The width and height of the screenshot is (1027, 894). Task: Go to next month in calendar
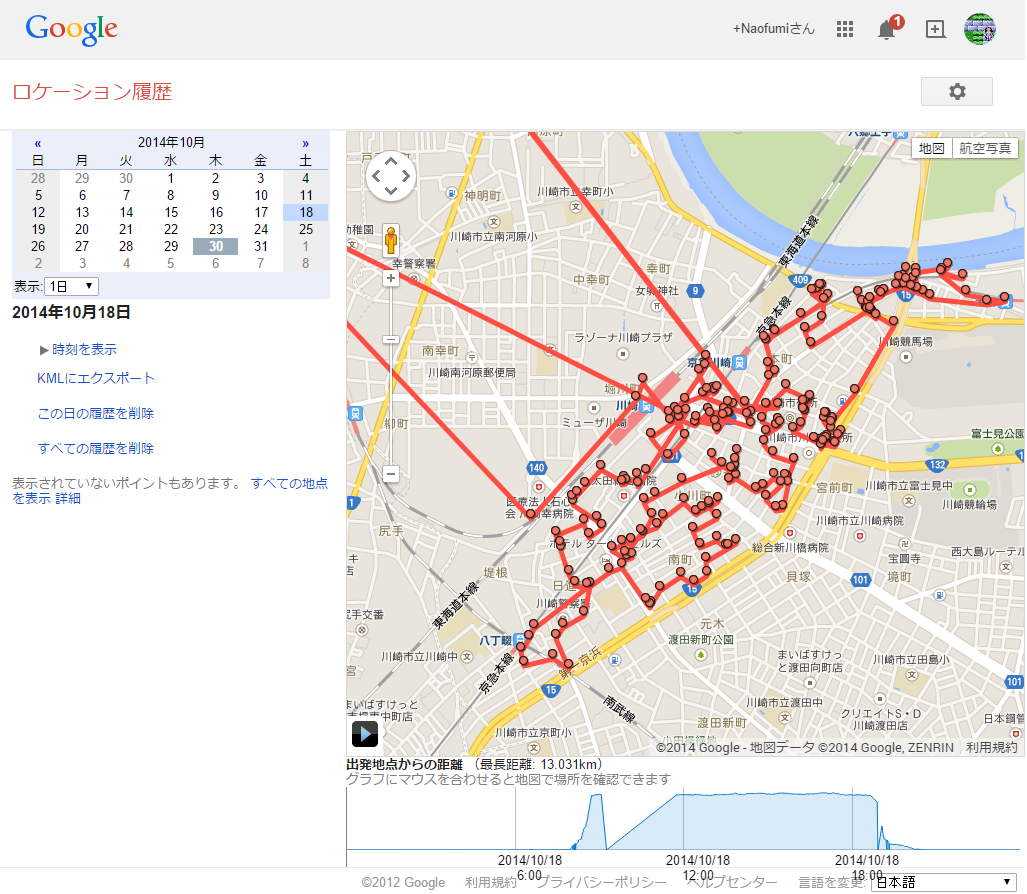click(x=305, y=143)
